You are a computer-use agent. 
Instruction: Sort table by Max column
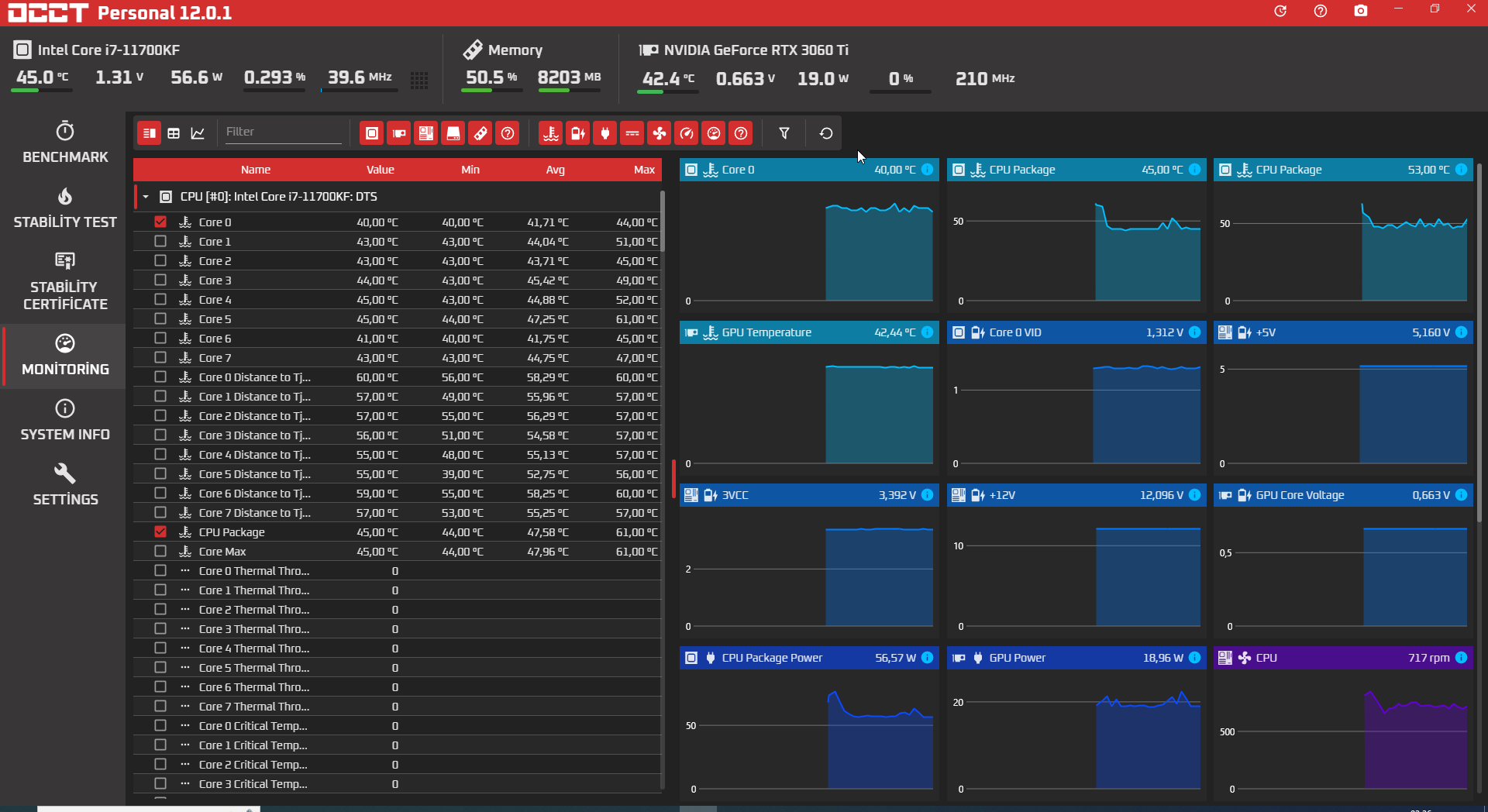(x=644, y=170)
